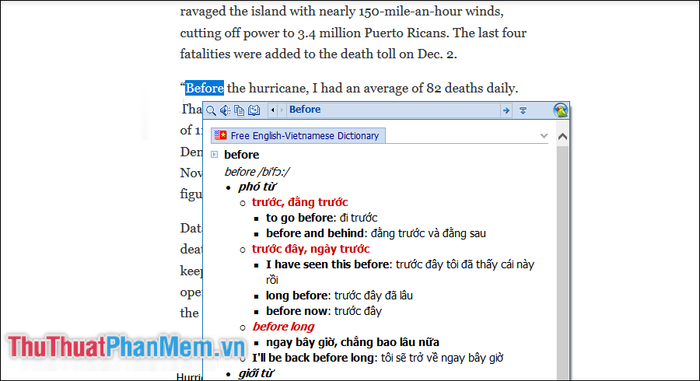Select the Free English-Vietnamese Dictionary tab
The width and height of the screenshot is (700, 381).
298,136
